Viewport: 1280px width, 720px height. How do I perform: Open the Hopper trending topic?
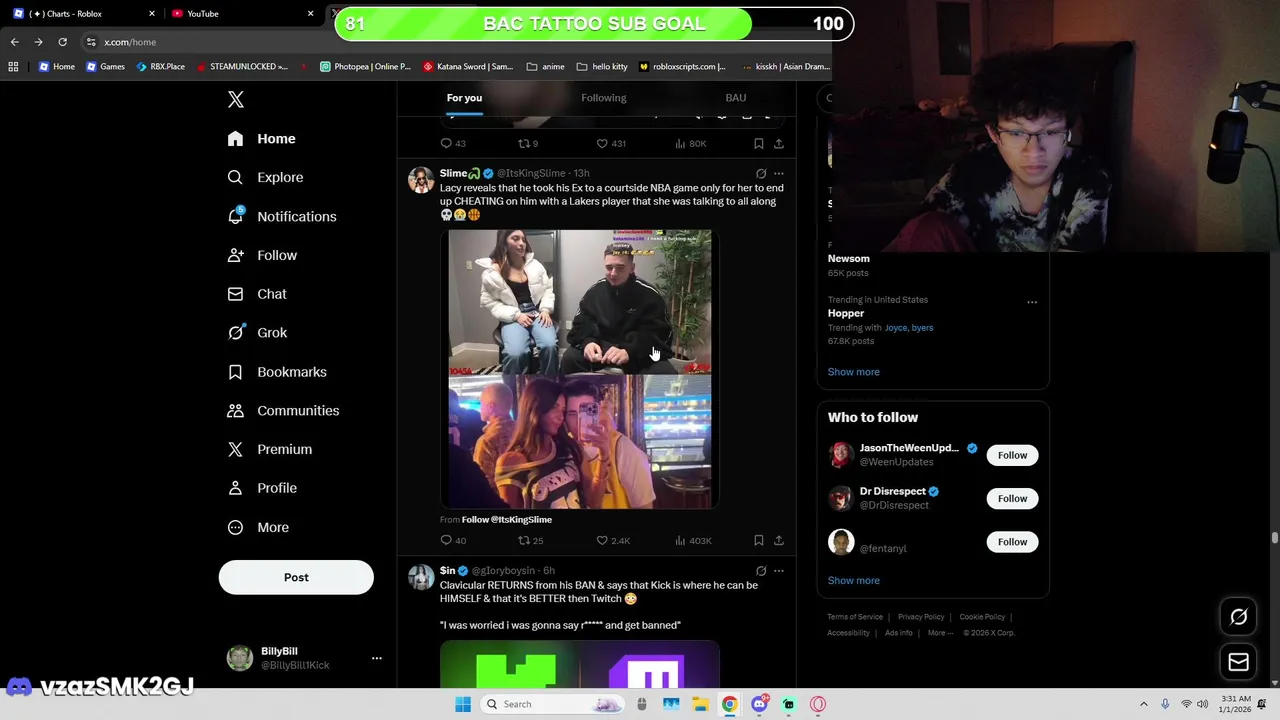pos(846,313)
